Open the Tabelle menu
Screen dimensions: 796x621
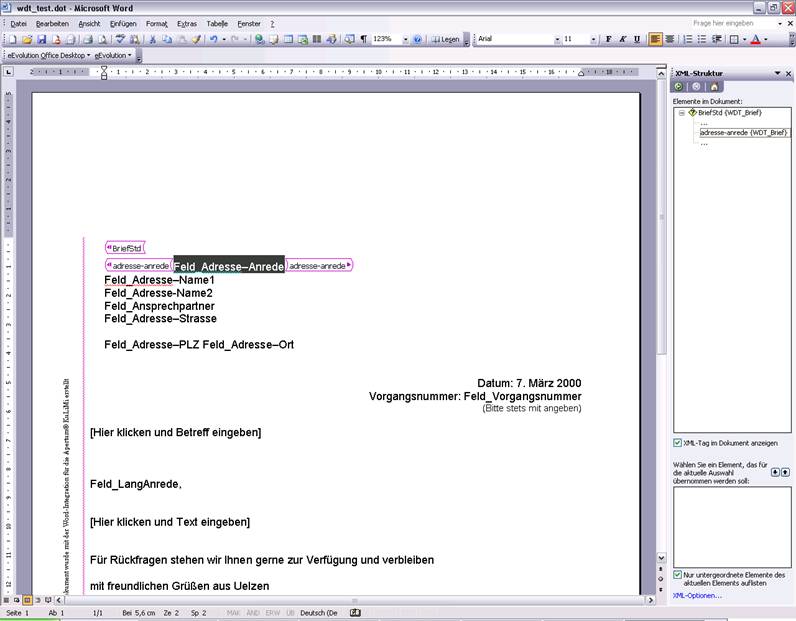pyautogui.click(x=217, y=24)
